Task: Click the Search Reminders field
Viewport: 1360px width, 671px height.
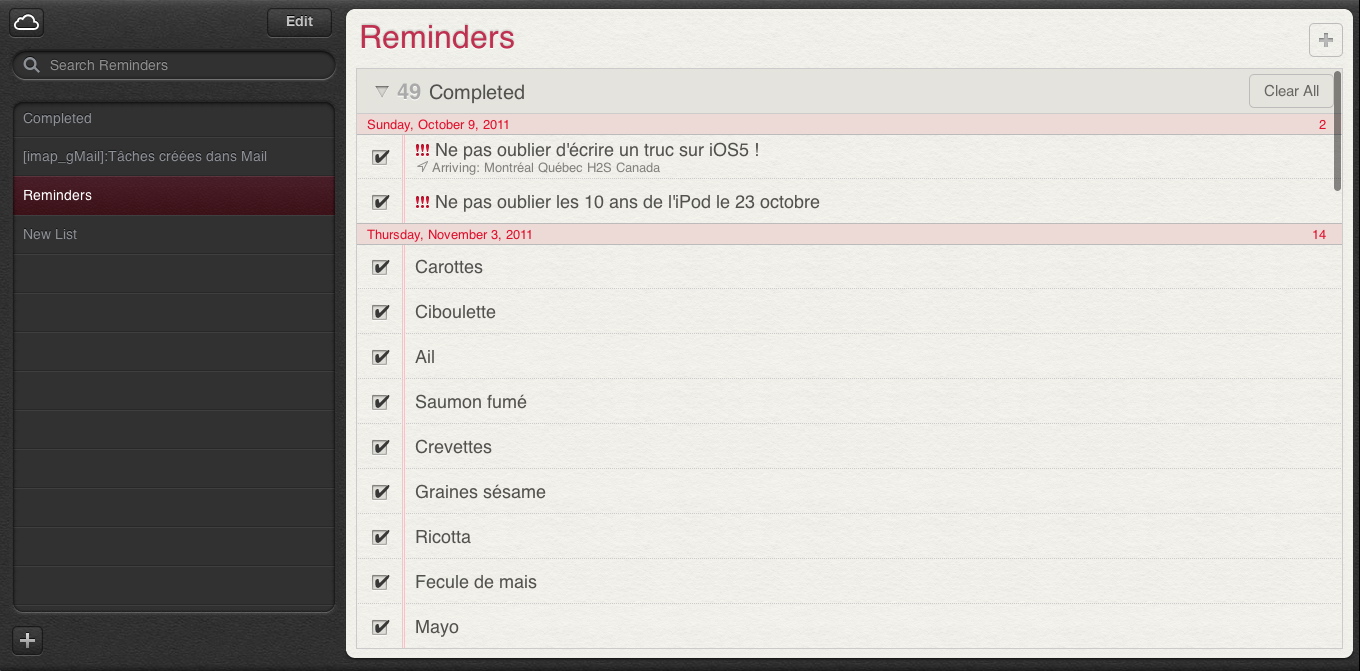Action: [174, 65]
